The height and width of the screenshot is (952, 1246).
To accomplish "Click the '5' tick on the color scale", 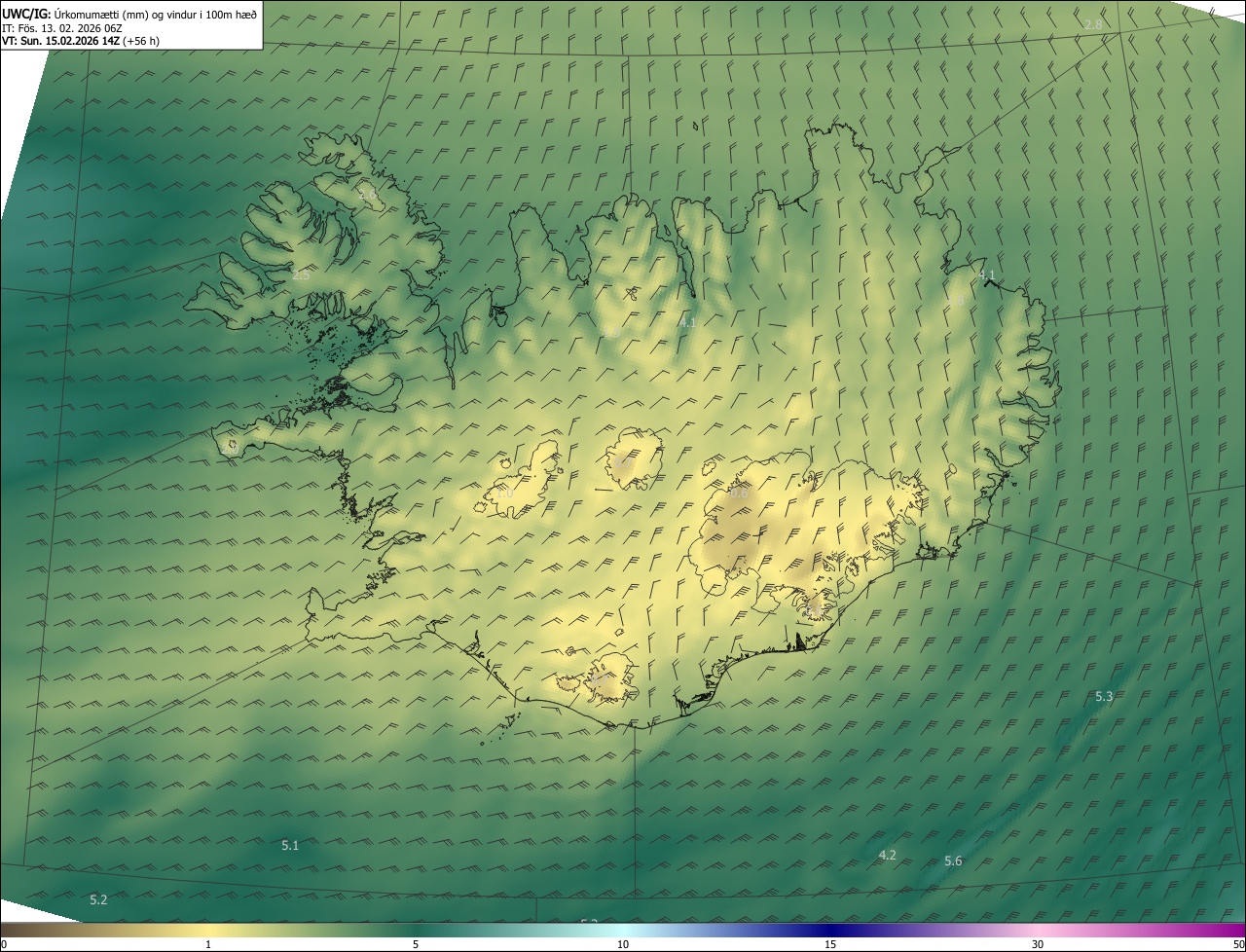I will click(416, 944).
